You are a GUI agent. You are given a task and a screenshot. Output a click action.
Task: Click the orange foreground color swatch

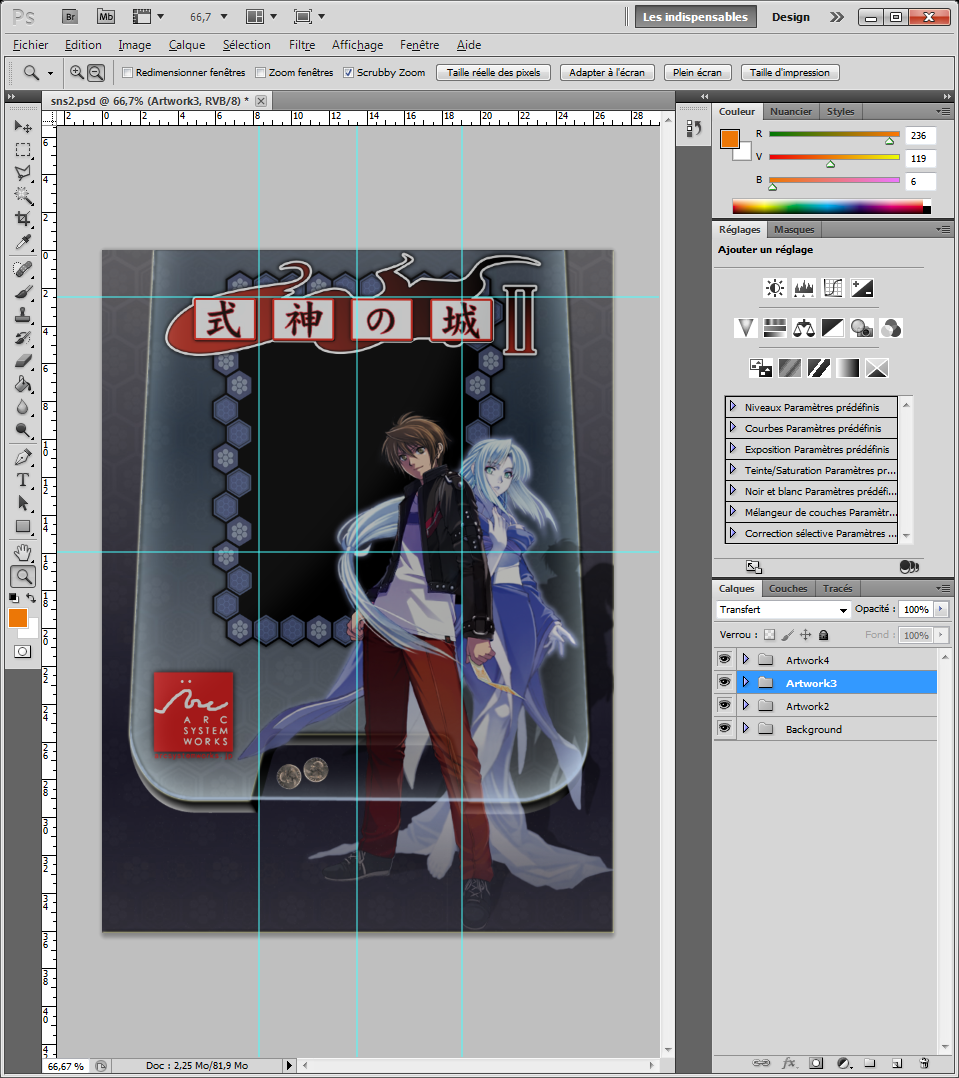[18, 618]
